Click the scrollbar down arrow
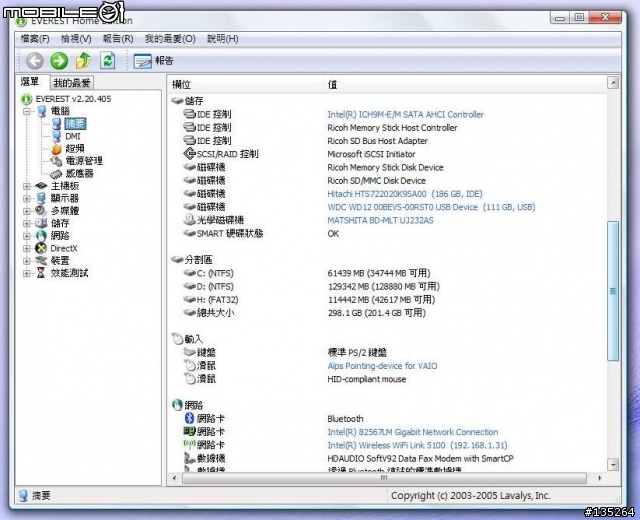640x520 pixels. pyautogui.click(x=613, y=464)
